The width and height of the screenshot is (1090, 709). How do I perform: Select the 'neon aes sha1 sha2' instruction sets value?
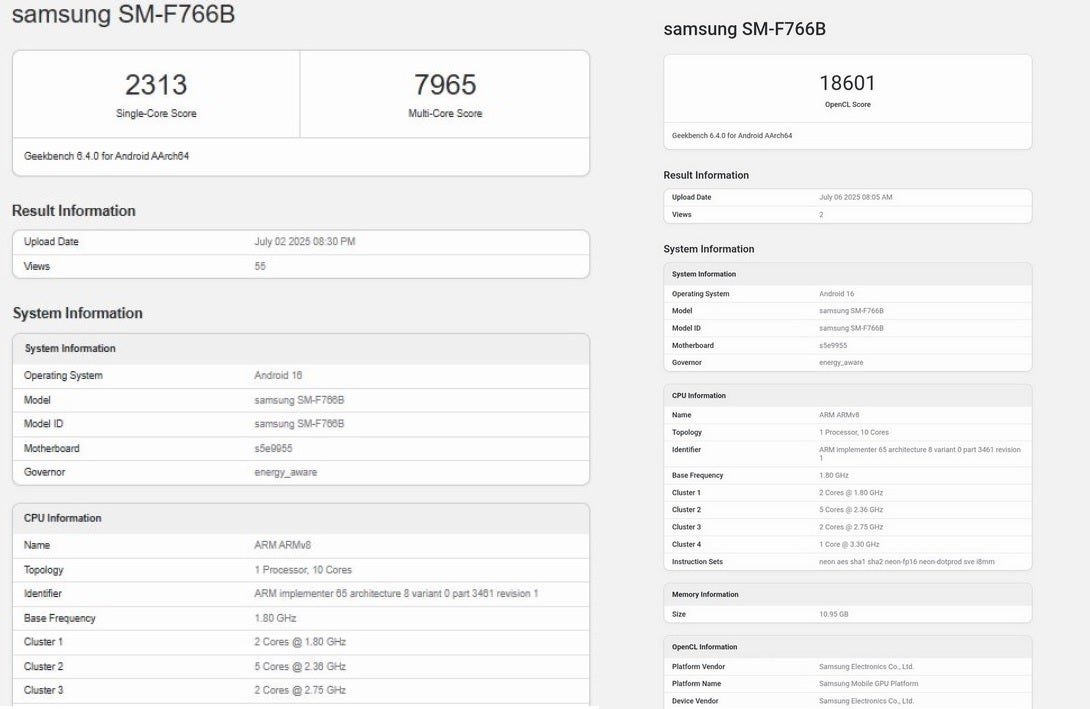coord(906,562)
